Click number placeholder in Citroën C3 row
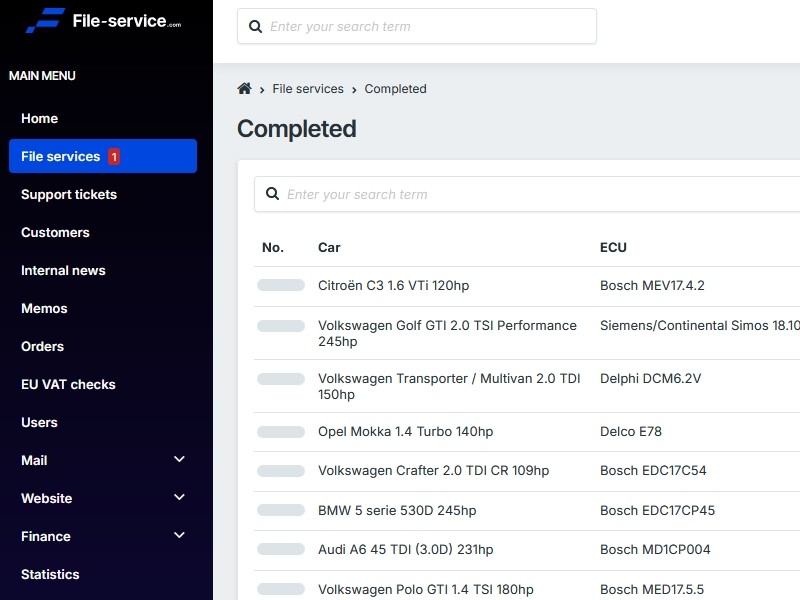Image resolution: width=800 pixels, height=600 pixels. point(281,285)
